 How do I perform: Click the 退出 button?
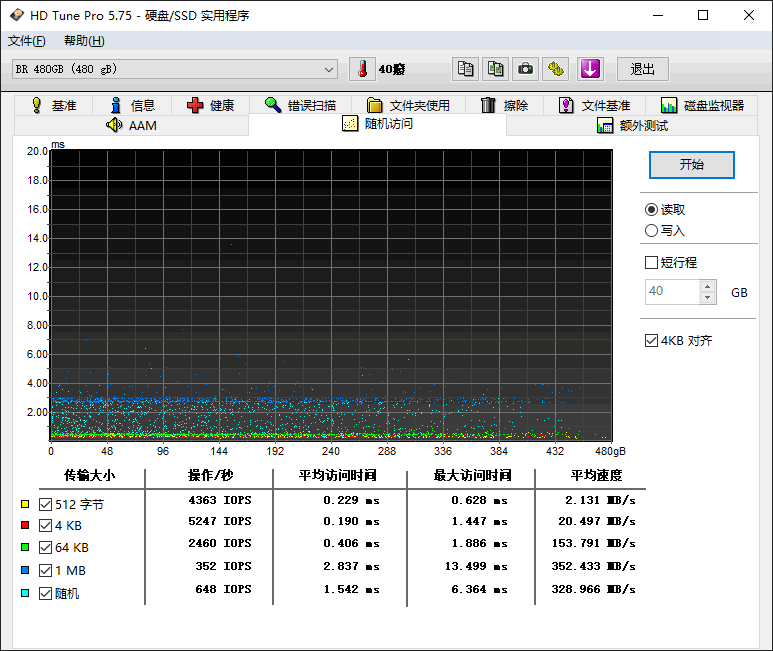[642, 69]
